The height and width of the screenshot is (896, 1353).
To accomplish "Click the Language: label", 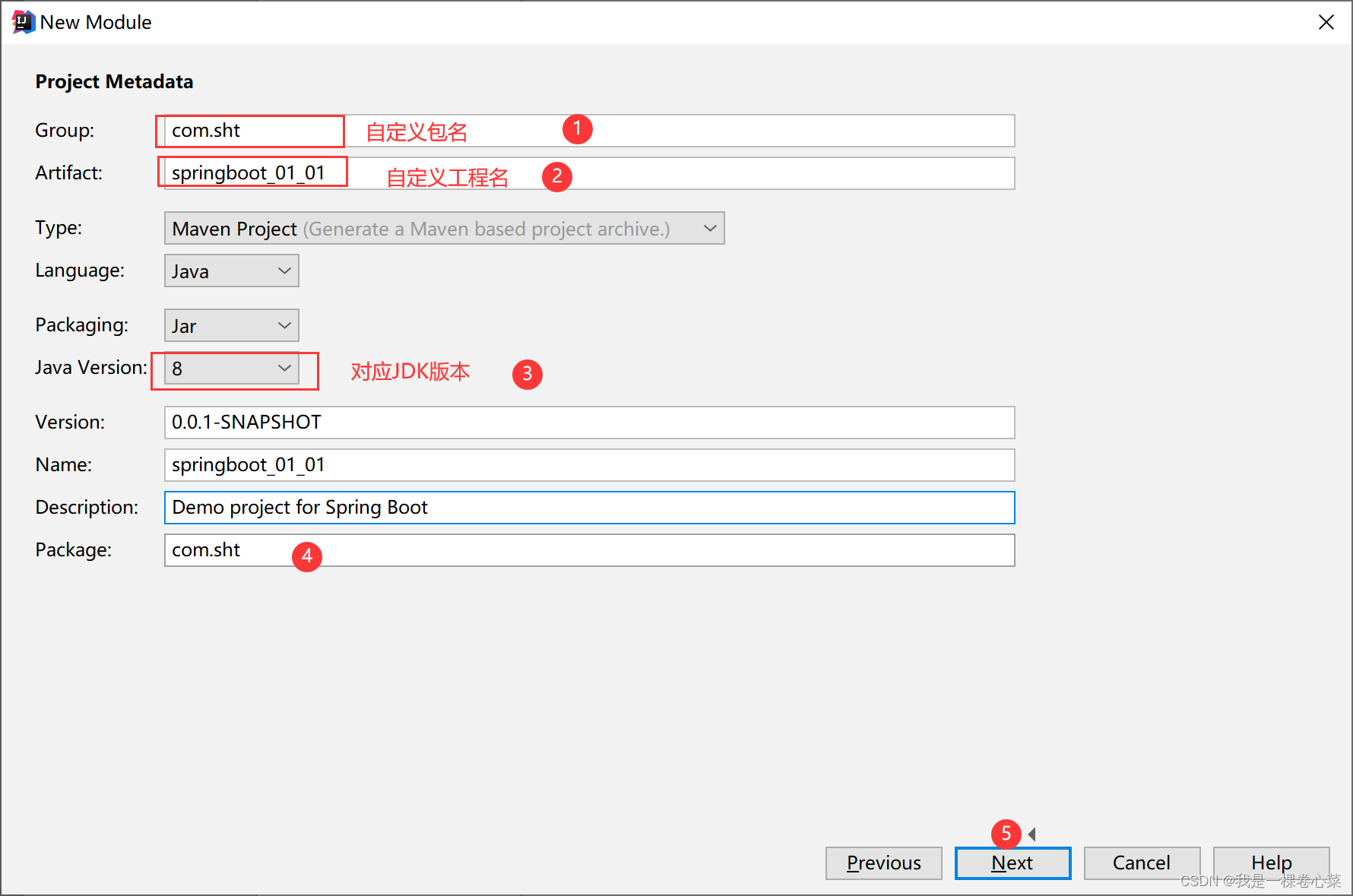I will tap(80, 271).
